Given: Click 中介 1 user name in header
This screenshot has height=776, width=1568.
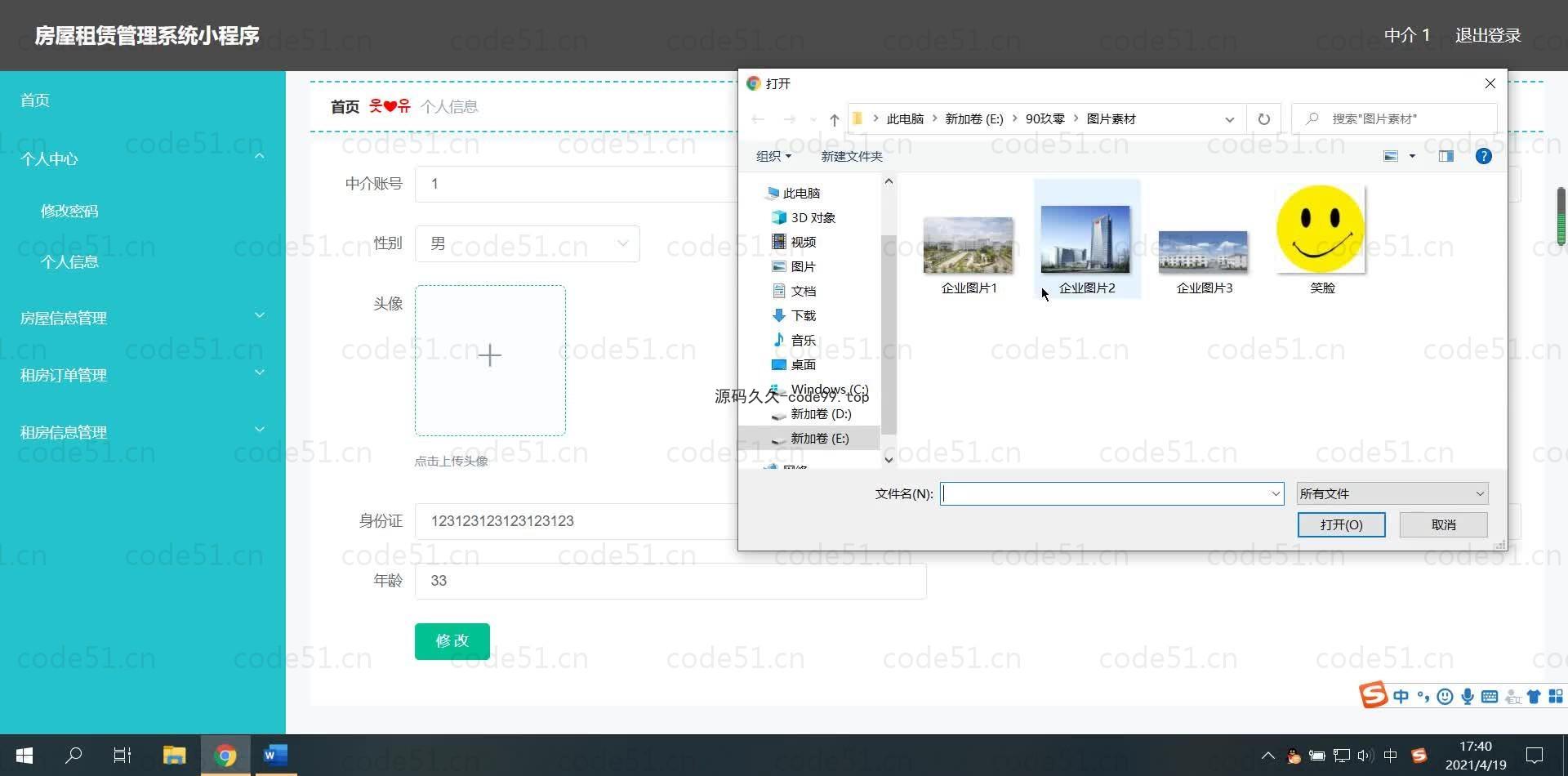Looking at the screenshot, I should tap(1406, 35).
